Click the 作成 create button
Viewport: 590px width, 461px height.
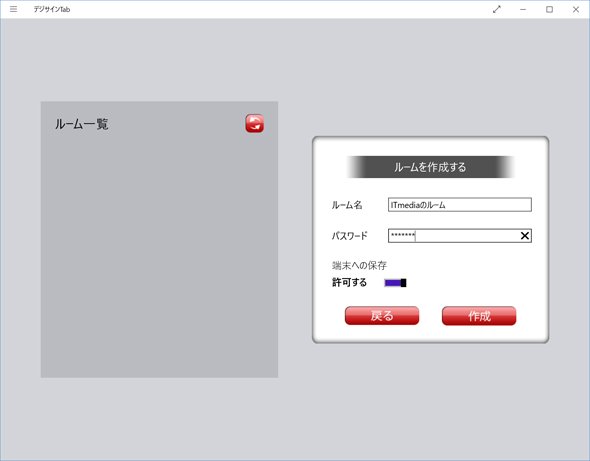(x=479, y=315)
